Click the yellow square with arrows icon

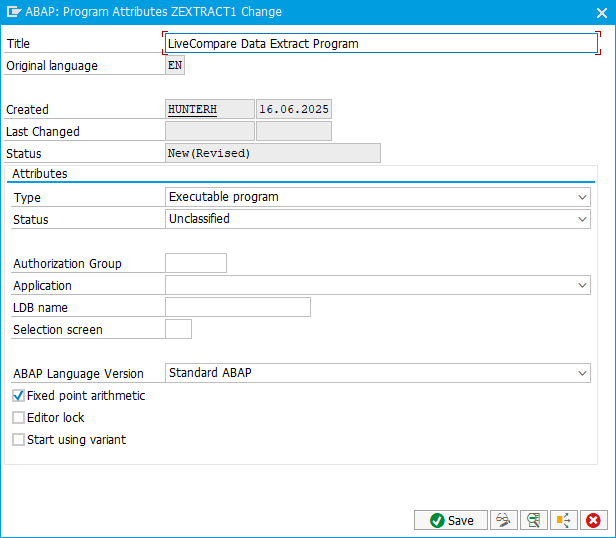563,520
